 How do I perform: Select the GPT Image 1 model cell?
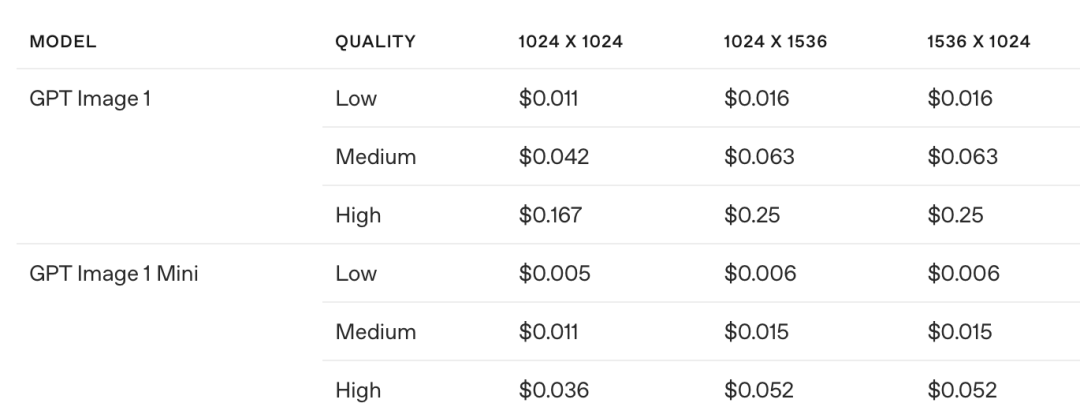[90, 99]
